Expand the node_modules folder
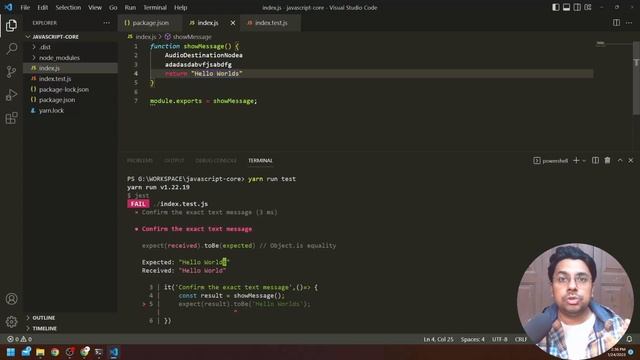 71,58
